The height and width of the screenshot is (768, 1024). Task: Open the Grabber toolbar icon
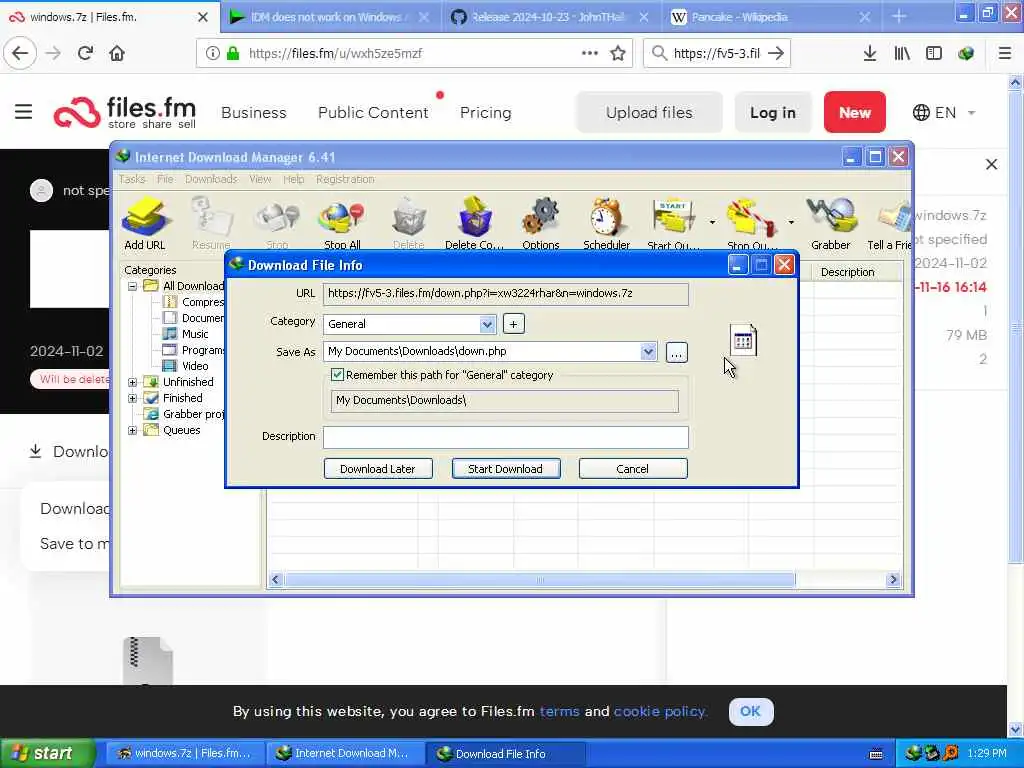(x=831, y=224)
